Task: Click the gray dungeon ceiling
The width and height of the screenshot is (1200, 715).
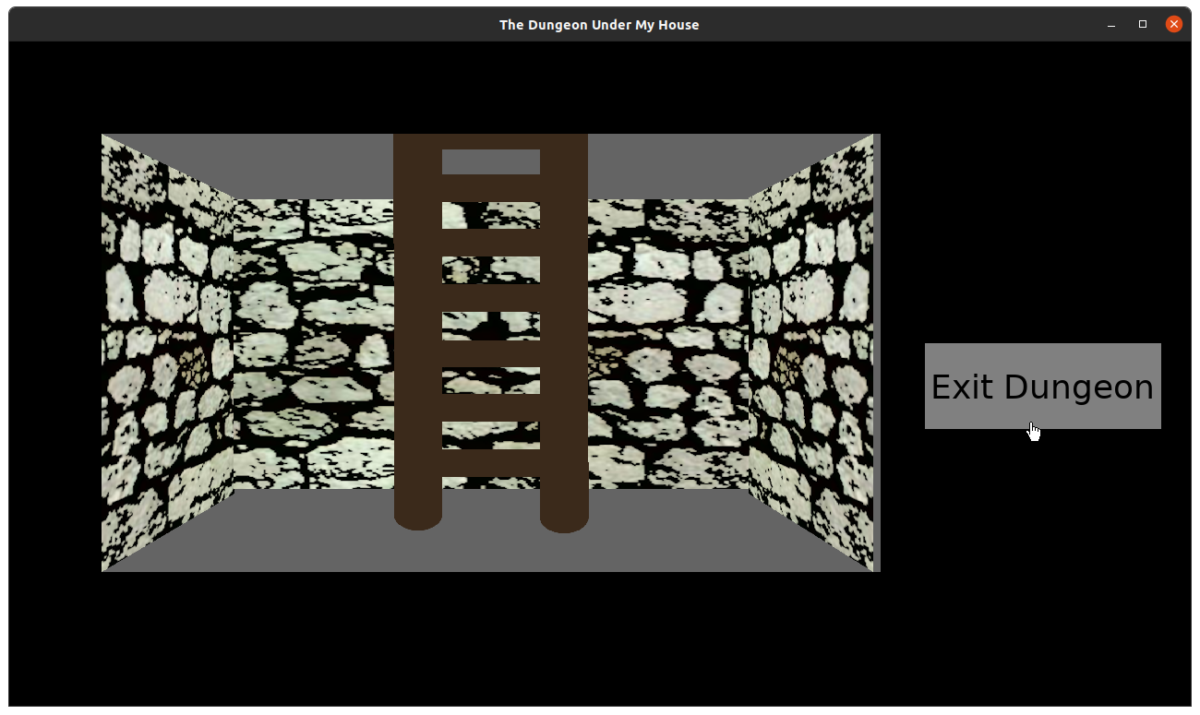Action: [x=650, y=160]
